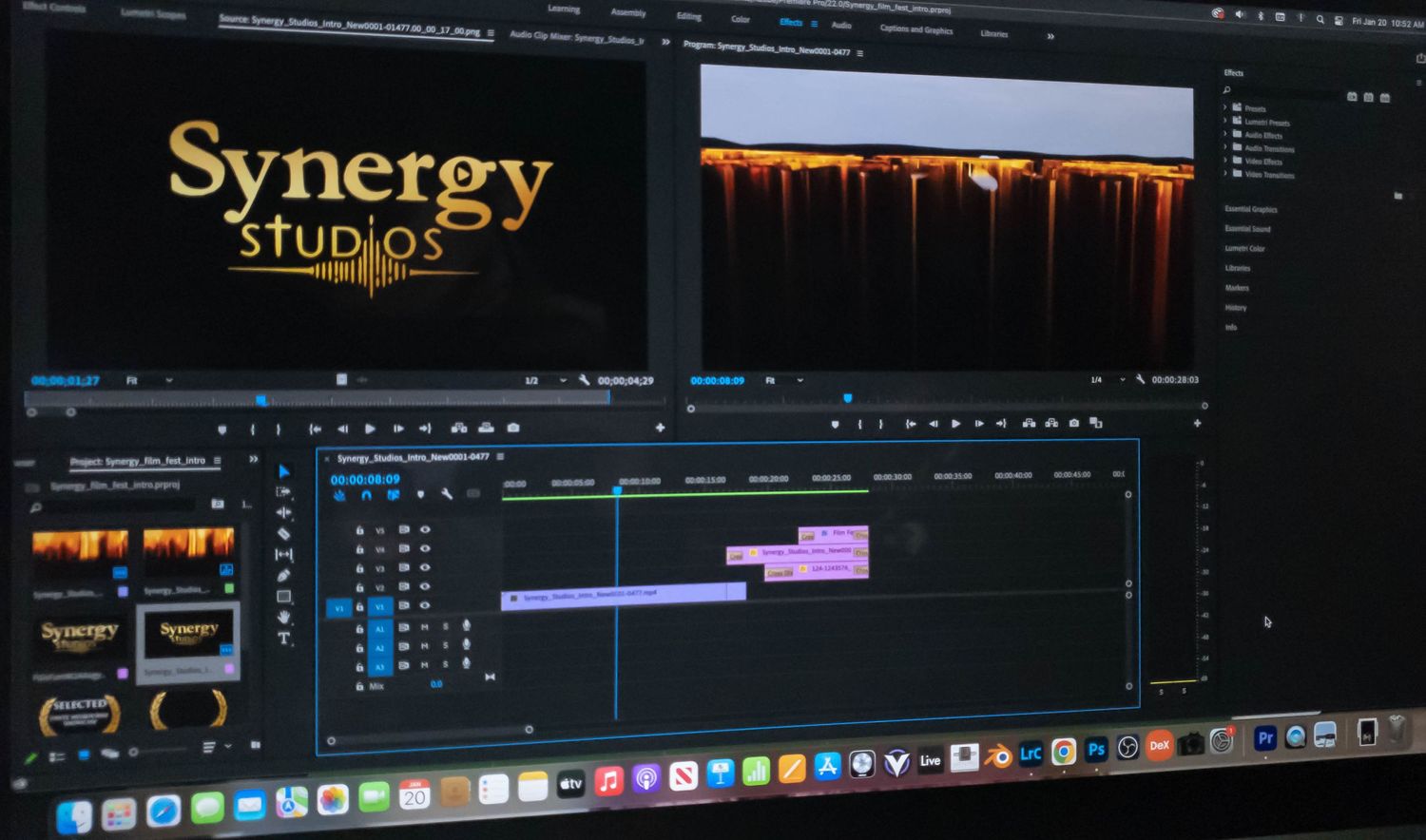Expand the Presets folder in Effects
This screenshot has width=1426, height=840.
pyautogui.click(x=1225, y=107)
